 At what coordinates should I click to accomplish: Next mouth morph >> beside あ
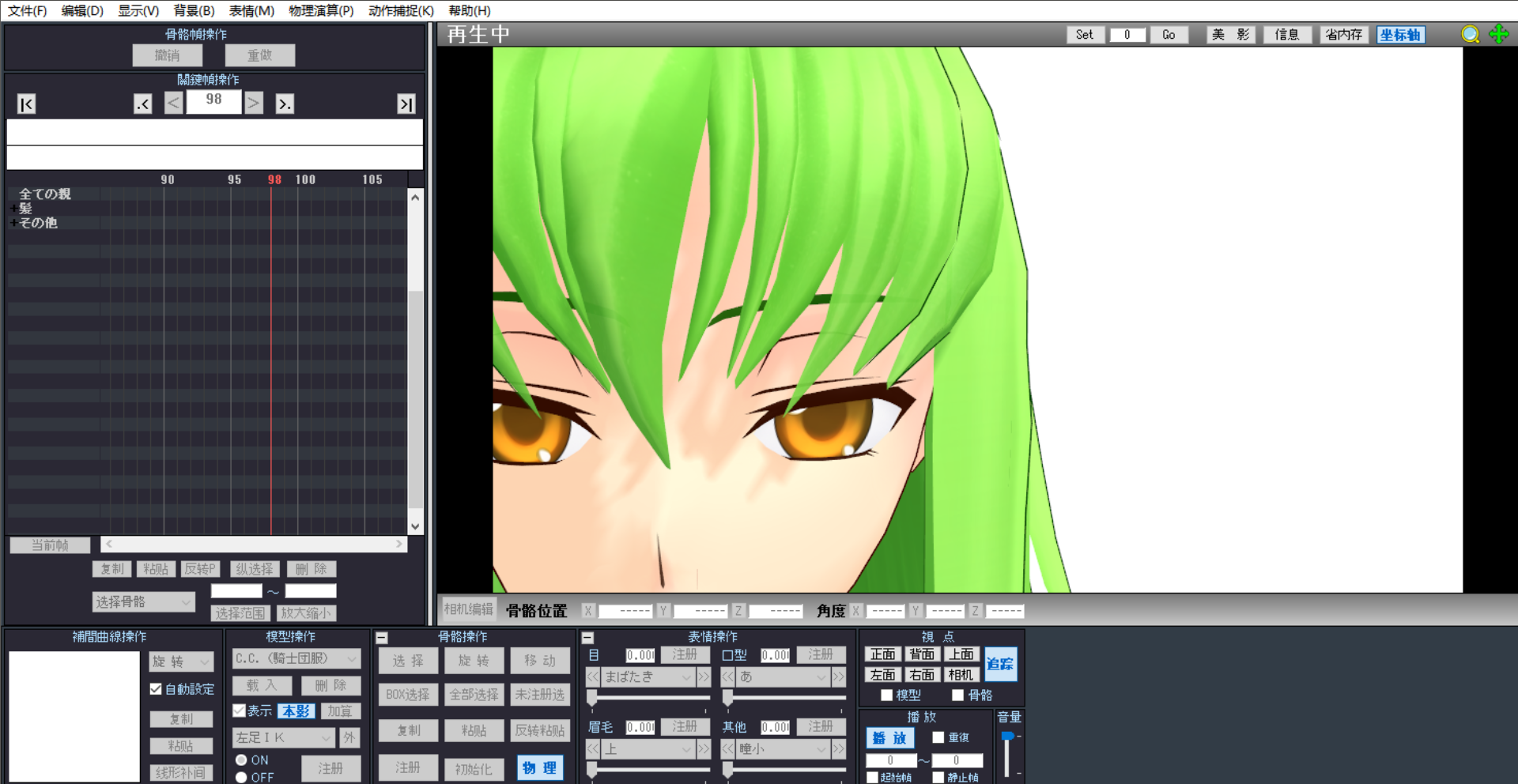[x=838, y=677]
